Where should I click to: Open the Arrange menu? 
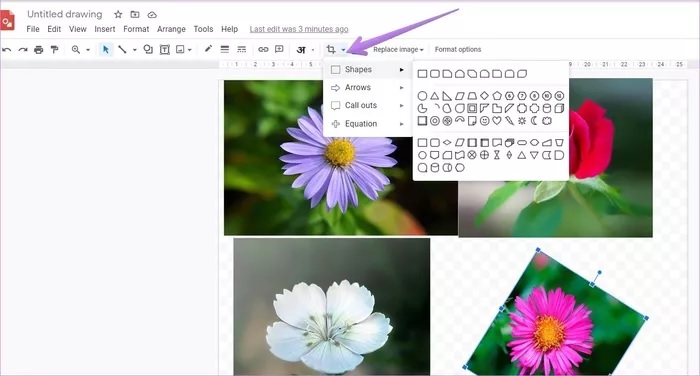click(x=171, y=29)
